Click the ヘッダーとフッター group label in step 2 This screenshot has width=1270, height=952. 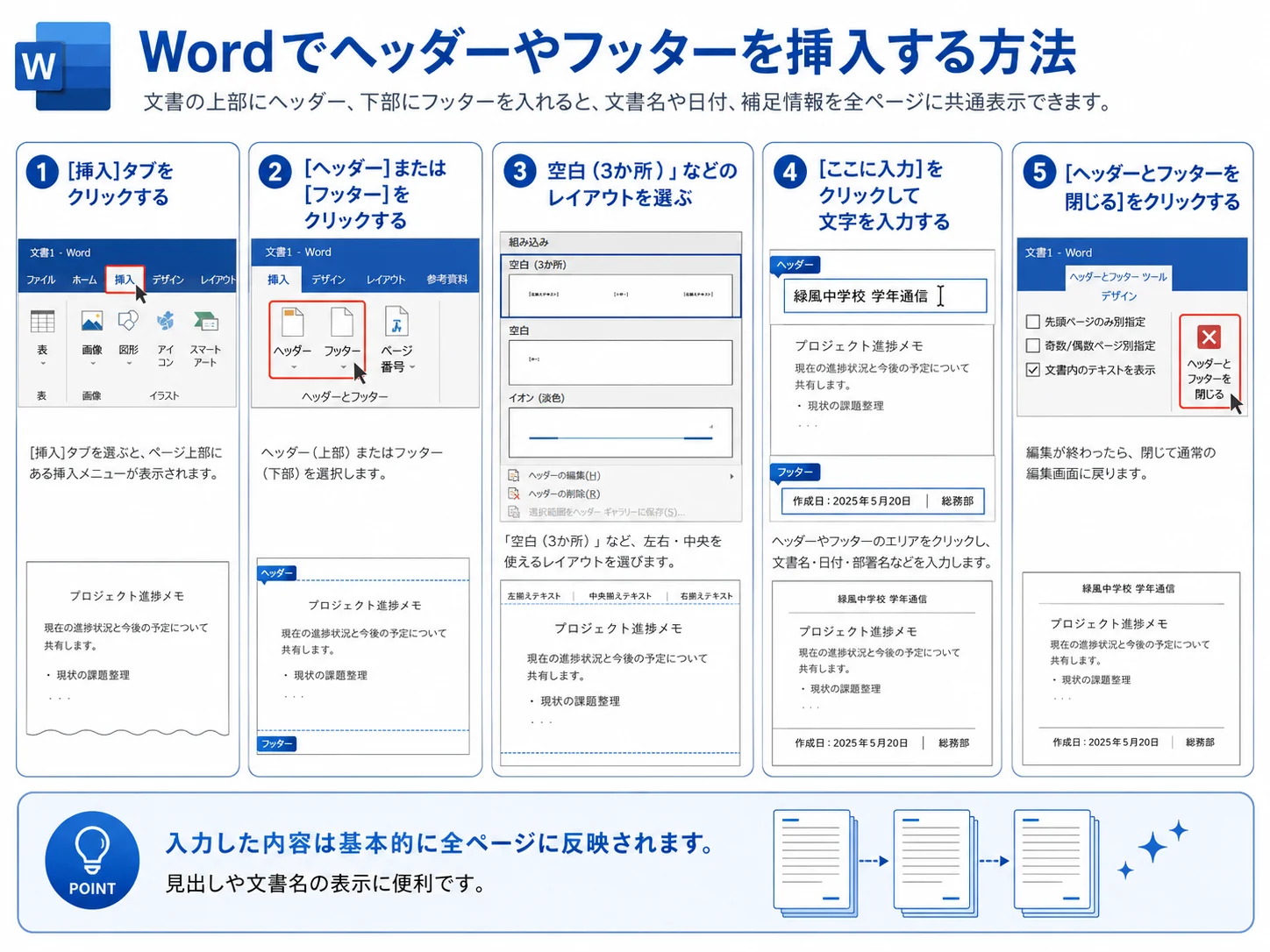[345, 397]
